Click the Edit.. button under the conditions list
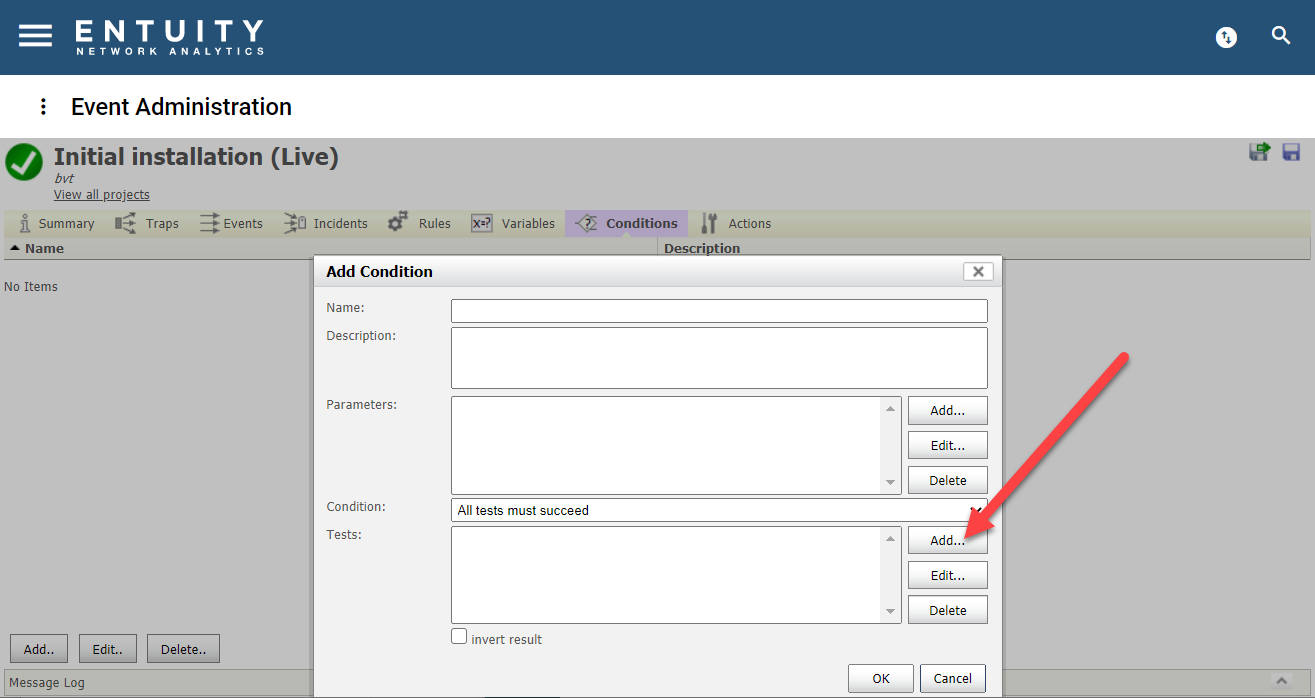 108,649
